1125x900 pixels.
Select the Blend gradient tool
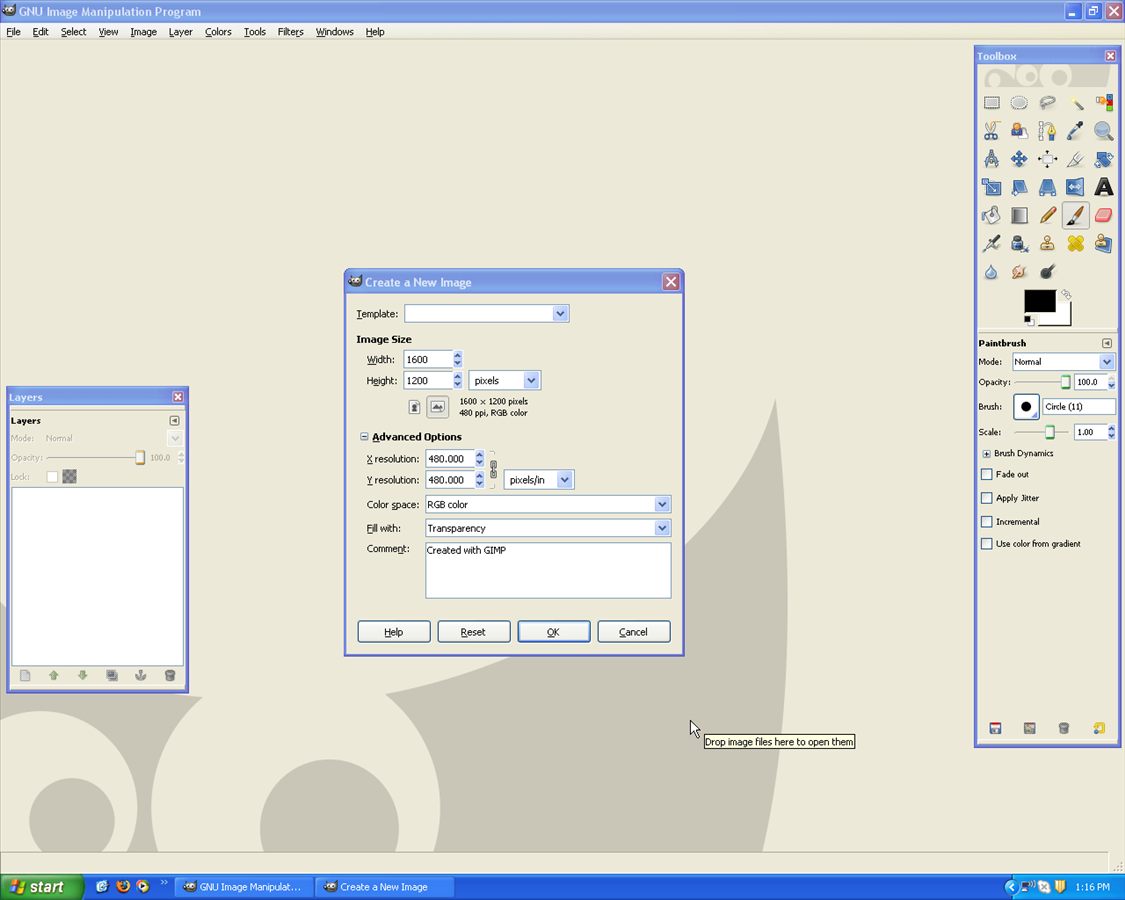pos(1019,215)
